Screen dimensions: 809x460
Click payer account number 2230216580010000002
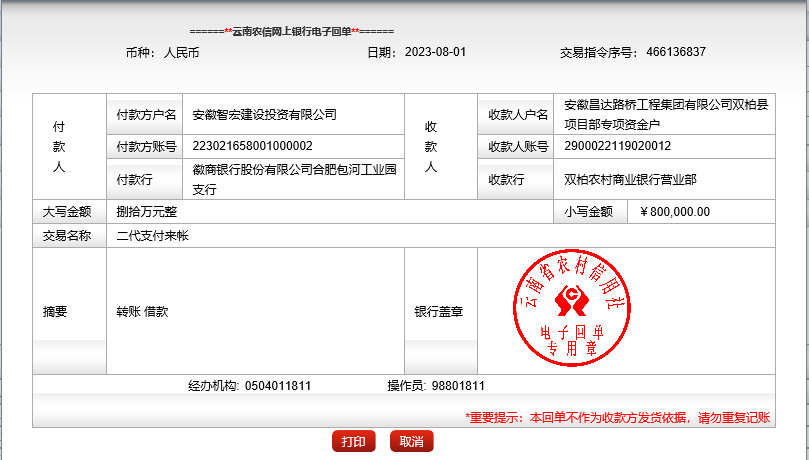[252, 146]
